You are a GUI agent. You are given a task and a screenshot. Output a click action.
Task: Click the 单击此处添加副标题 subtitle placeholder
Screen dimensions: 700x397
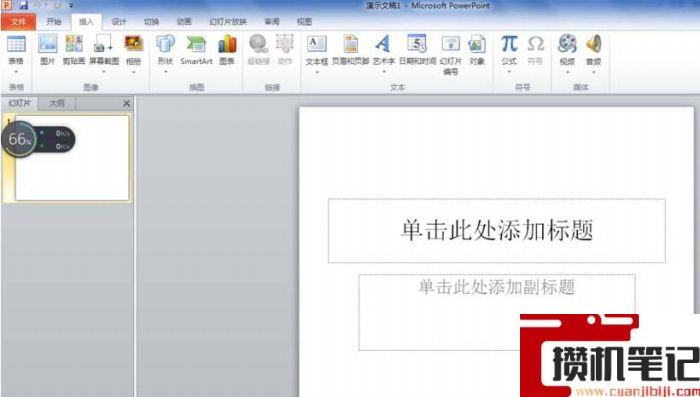pyautogui.click(x=496, y=312)
